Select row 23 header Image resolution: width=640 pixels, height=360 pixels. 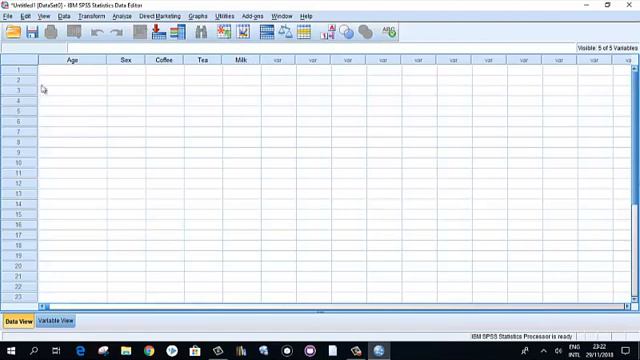19,297
